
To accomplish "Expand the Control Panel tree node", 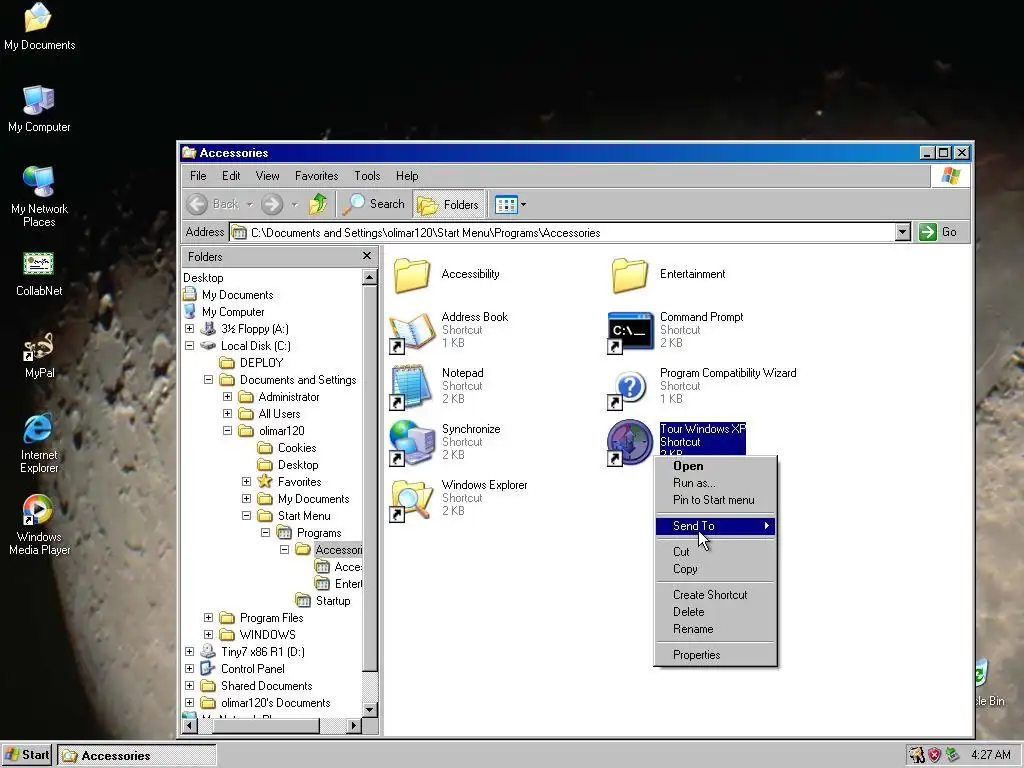I will (x=189, y=668).
